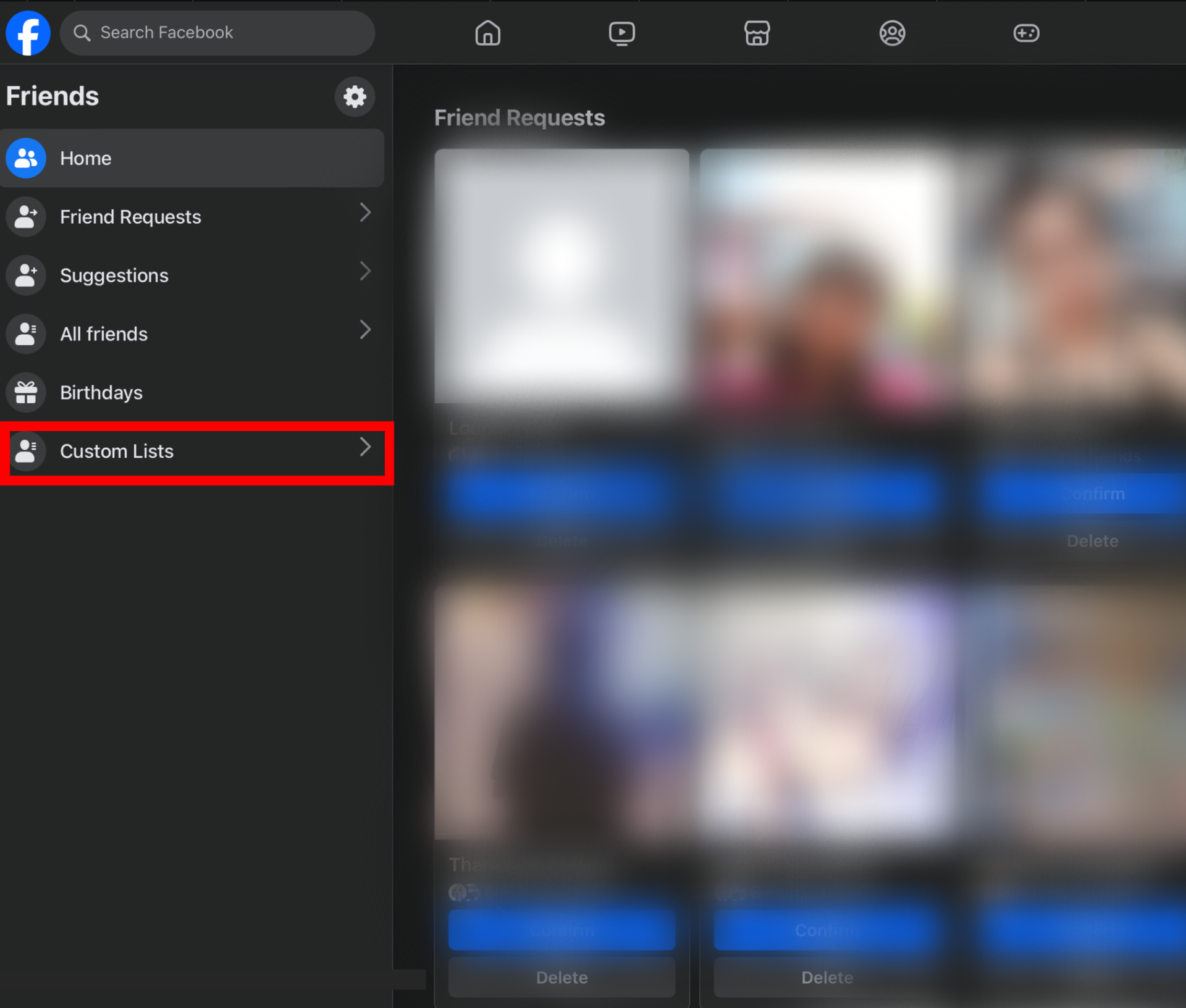The image size is (1186, 1008).
Task: Open All friends menu item
Action: 104,334
